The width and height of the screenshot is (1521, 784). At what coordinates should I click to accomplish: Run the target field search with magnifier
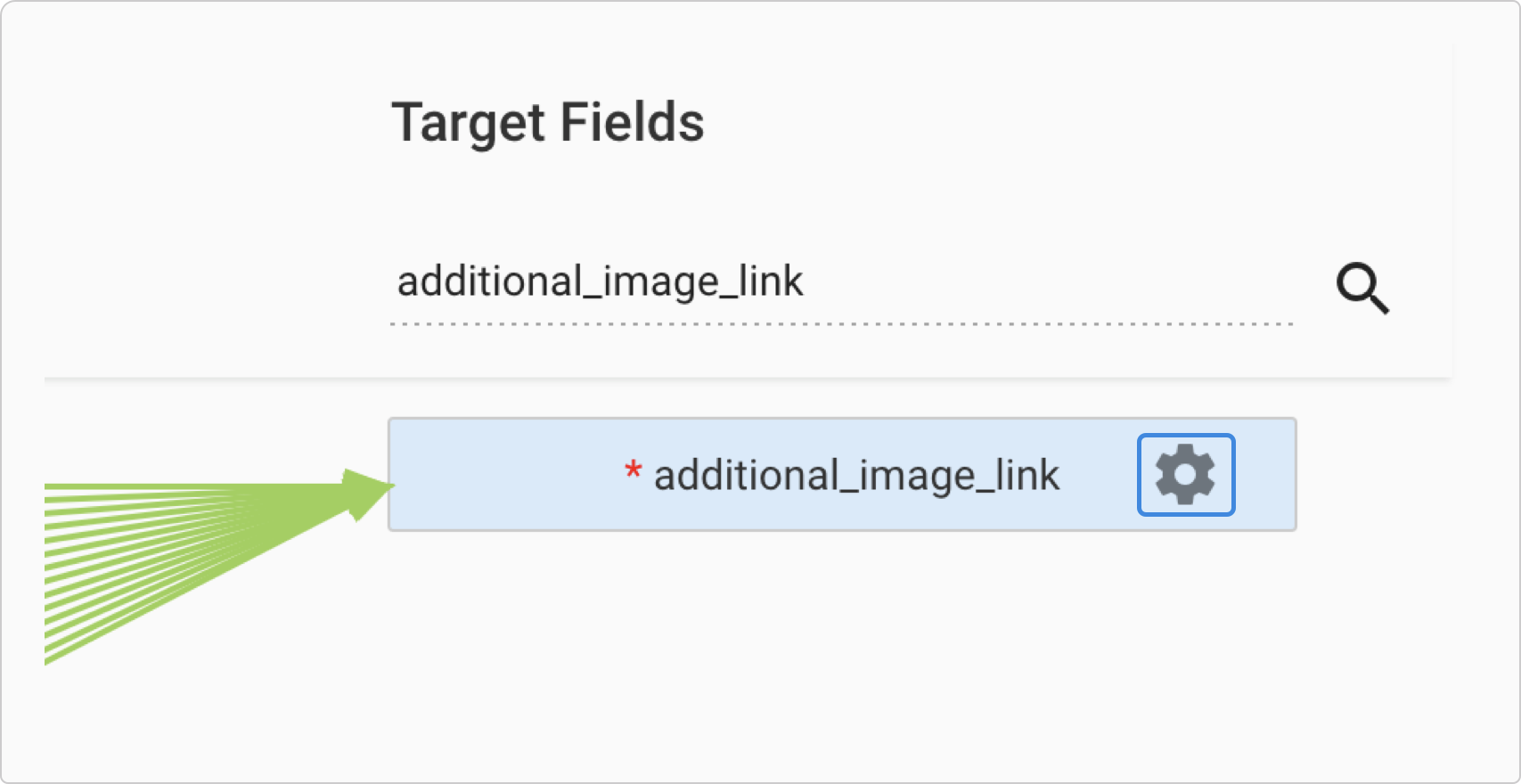tap(1362, 288)
